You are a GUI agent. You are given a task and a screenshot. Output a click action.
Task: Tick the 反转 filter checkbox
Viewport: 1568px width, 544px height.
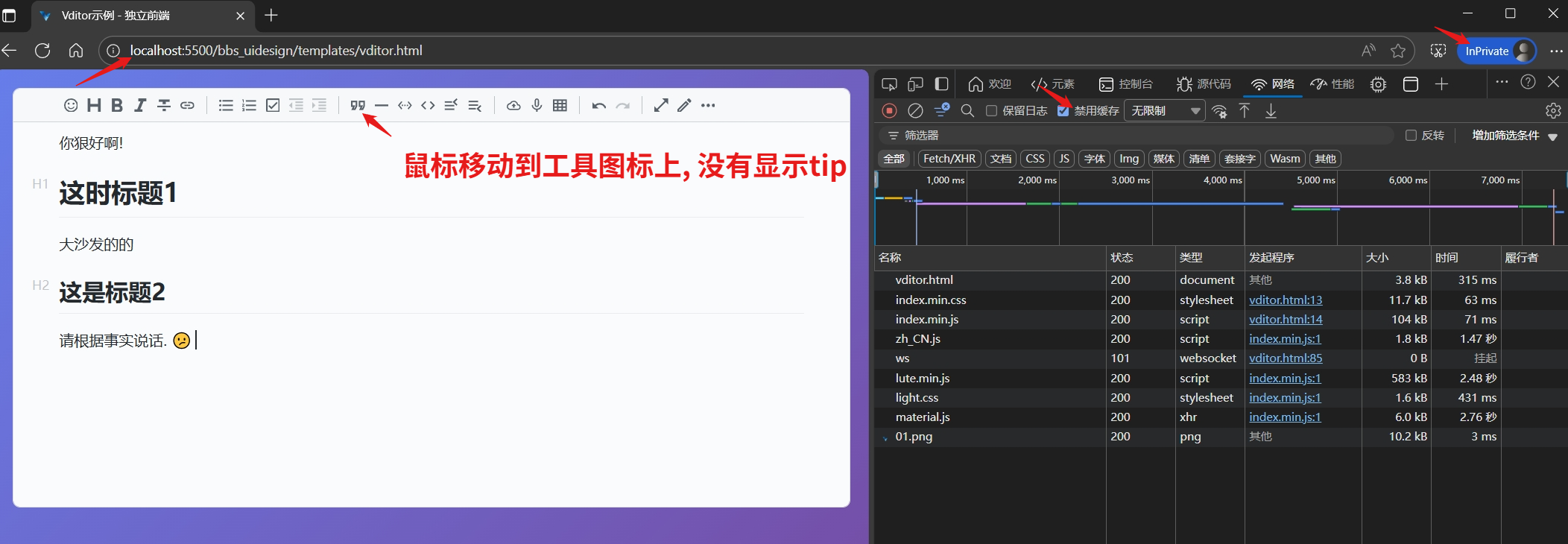coord(1410,136)
